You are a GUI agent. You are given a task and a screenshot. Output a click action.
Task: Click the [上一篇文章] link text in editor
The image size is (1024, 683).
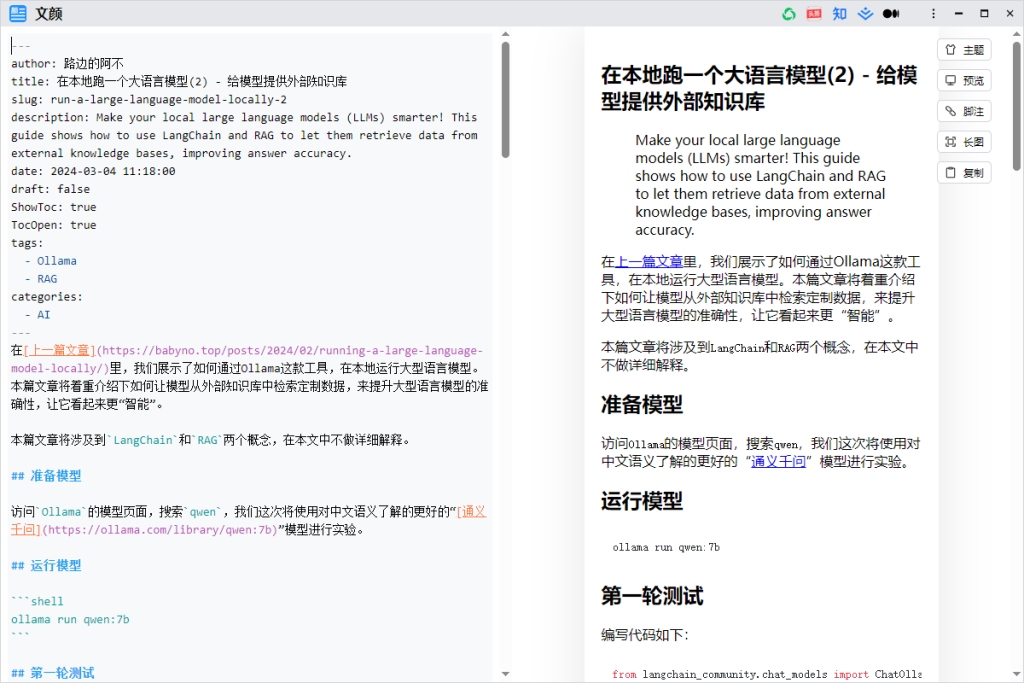click(x=59, y=351)
